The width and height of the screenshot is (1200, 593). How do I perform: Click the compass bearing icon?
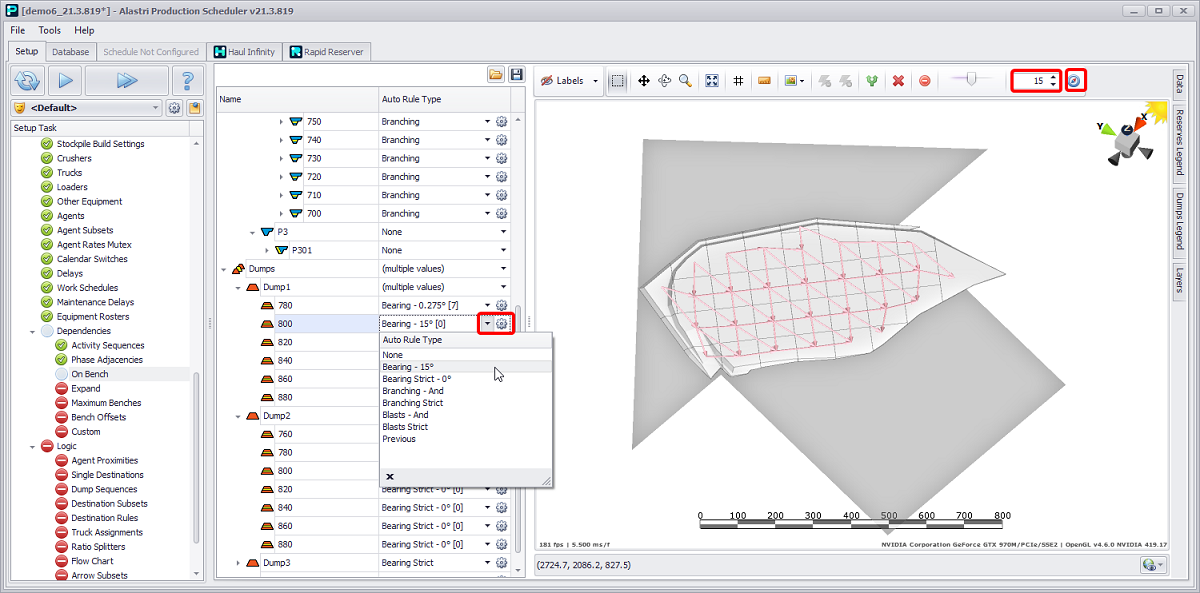1074,81
